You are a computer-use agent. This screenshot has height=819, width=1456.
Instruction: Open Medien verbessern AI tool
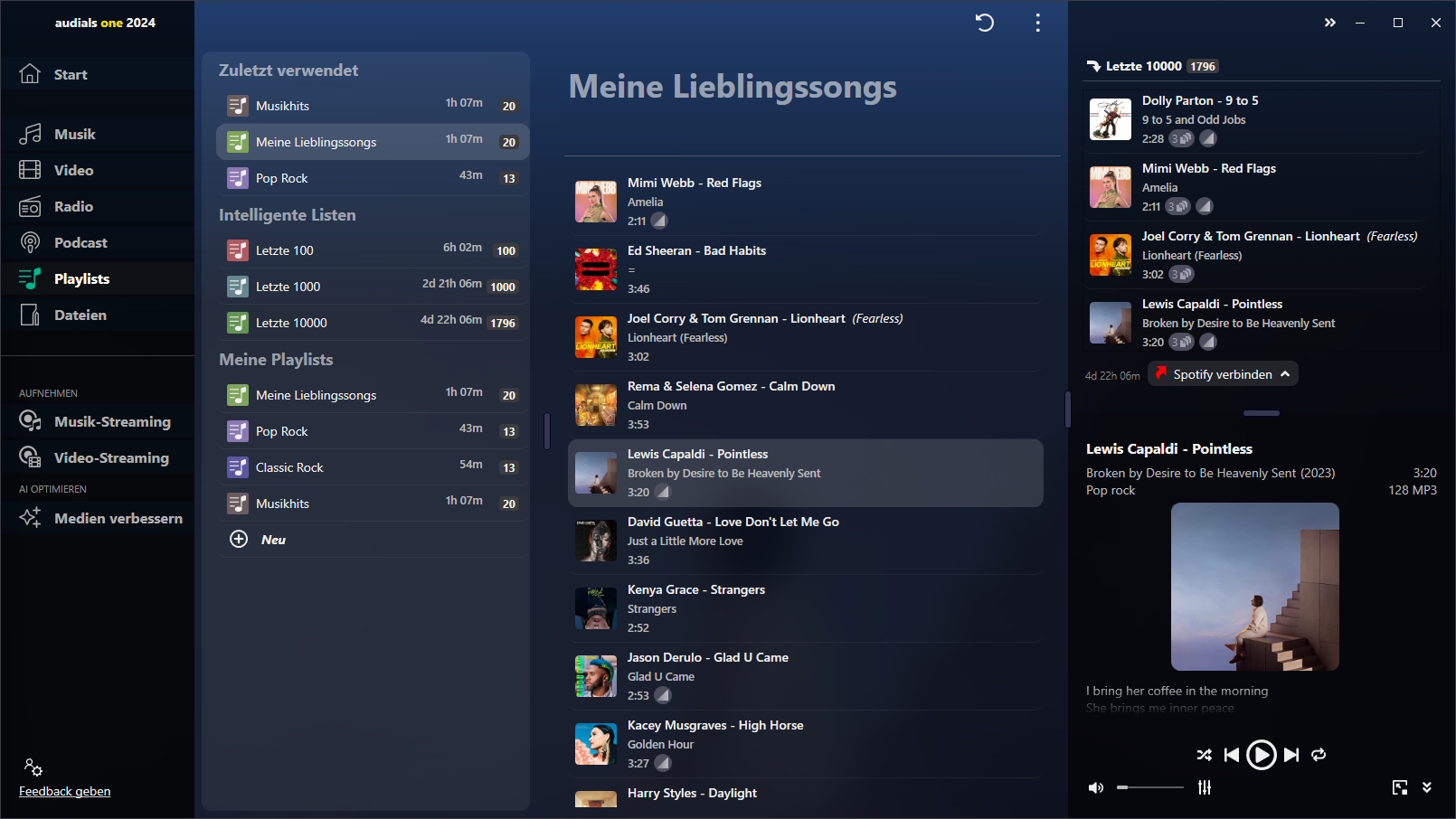(x=97, y=518)
